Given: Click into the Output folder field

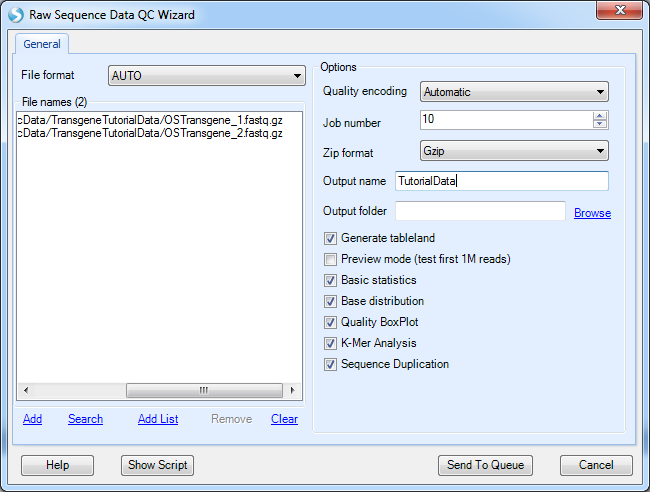Looking at the screenshot, I should pos(480,211).
